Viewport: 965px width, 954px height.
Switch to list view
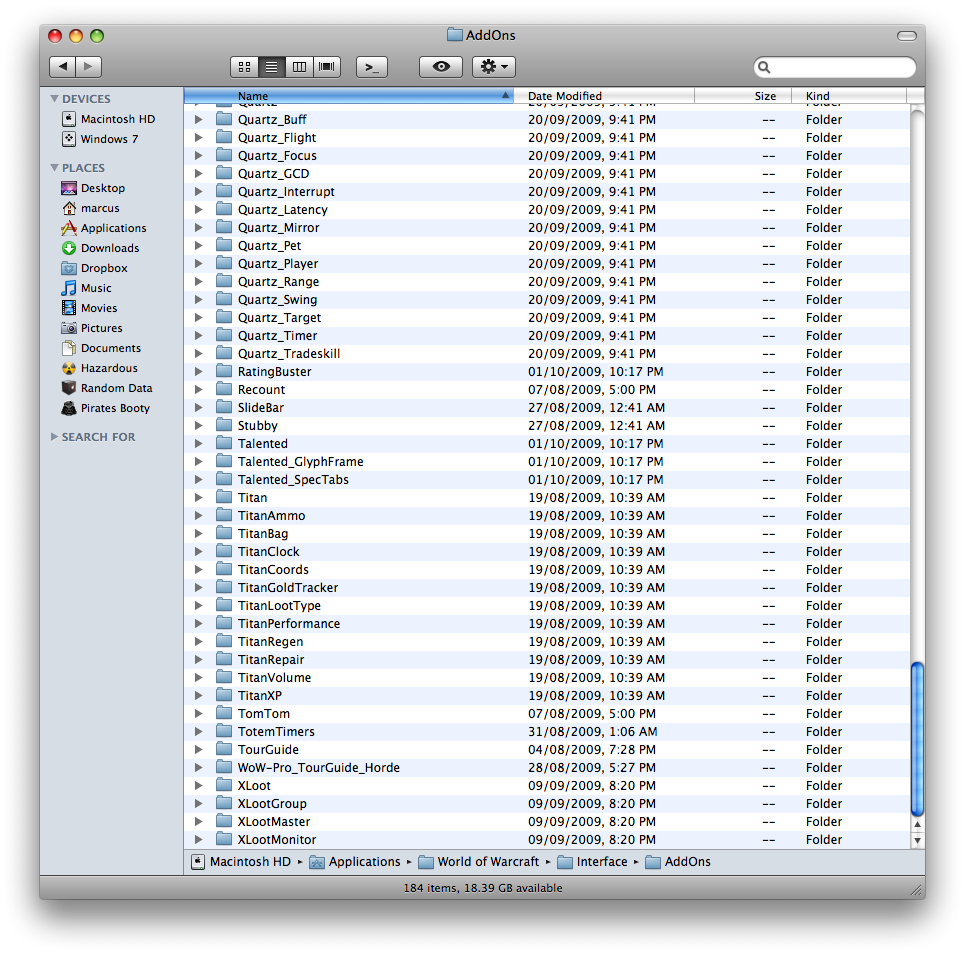pyautogui.click(x=271, y=66)
